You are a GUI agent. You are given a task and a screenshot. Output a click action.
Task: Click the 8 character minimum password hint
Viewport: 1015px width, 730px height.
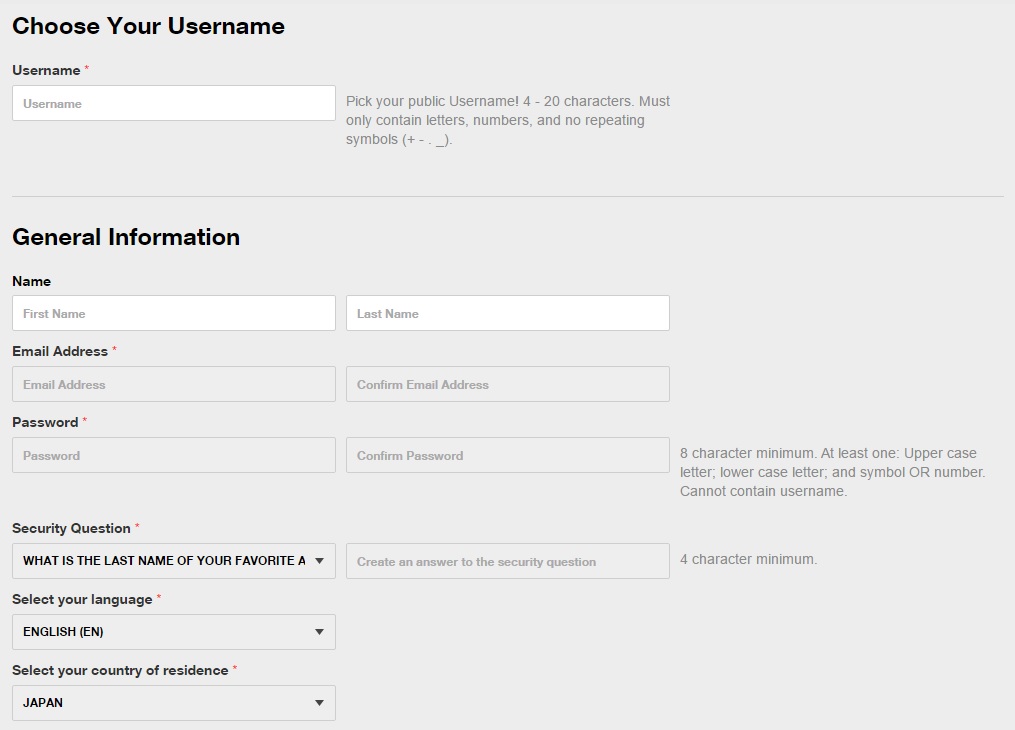[830, 472]
